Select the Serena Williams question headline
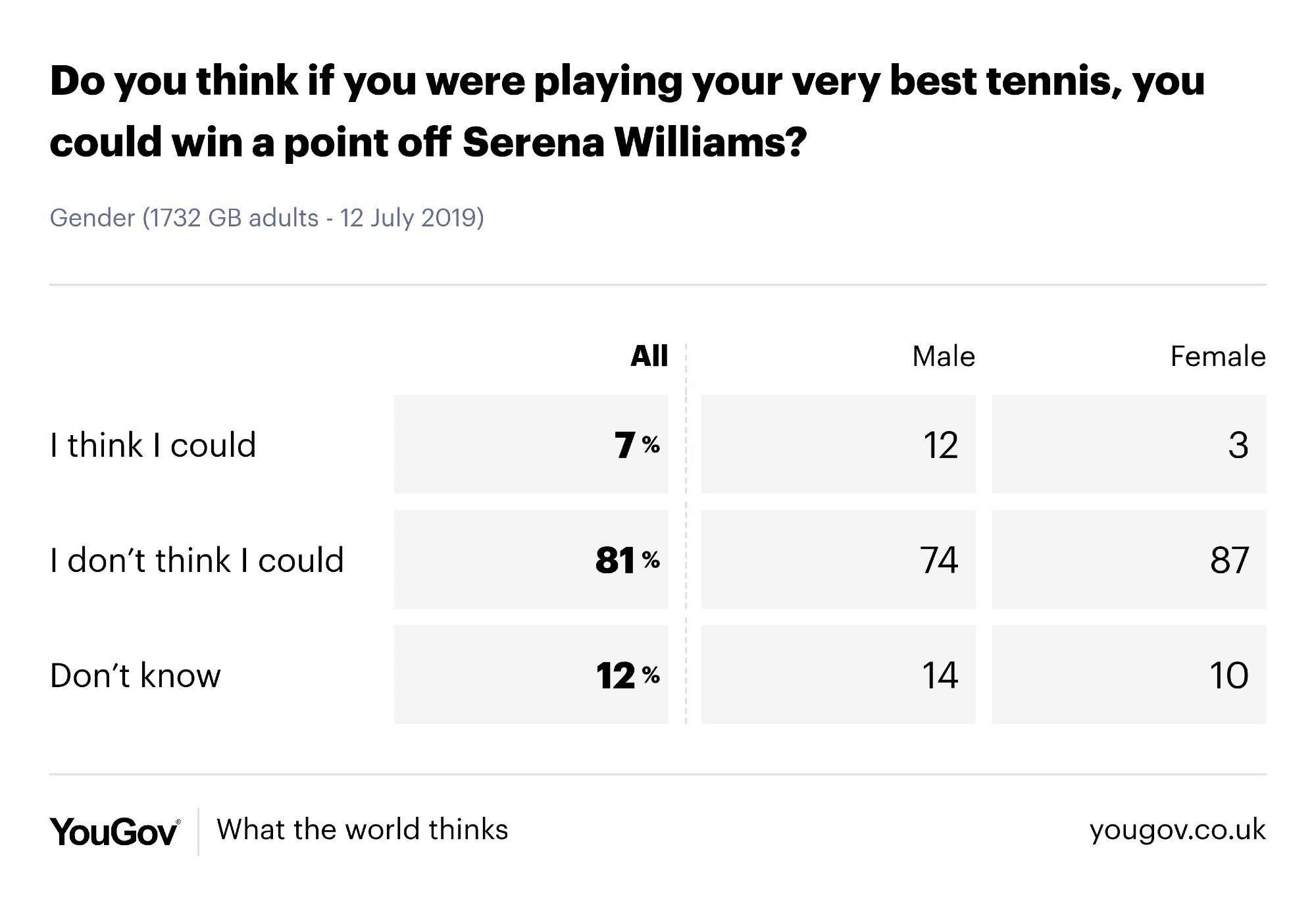The width and height of the screenshot is (1316, 905). pos(627,111)
